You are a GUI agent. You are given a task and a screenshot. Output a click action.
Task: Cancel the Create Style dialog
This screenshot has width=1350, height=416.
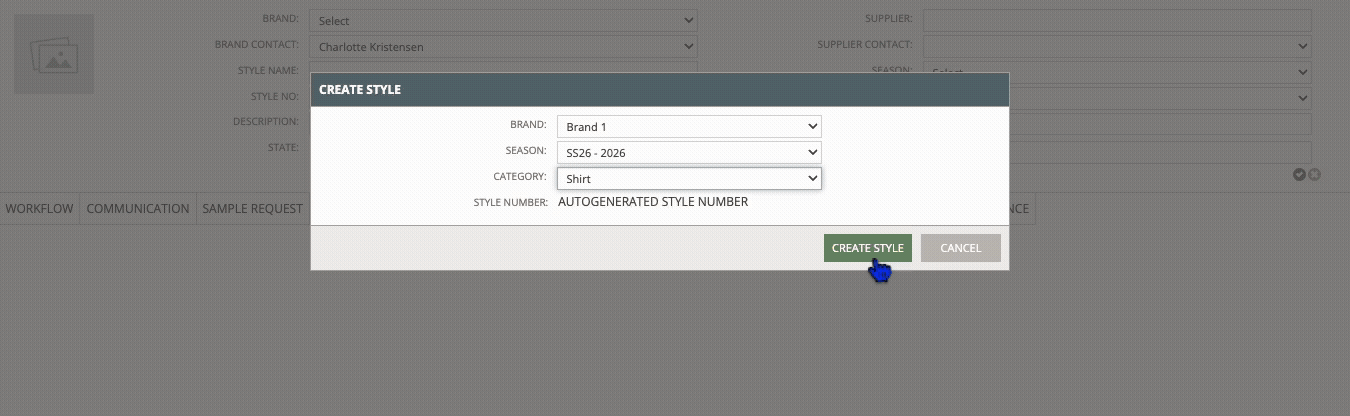pos(960,248)
